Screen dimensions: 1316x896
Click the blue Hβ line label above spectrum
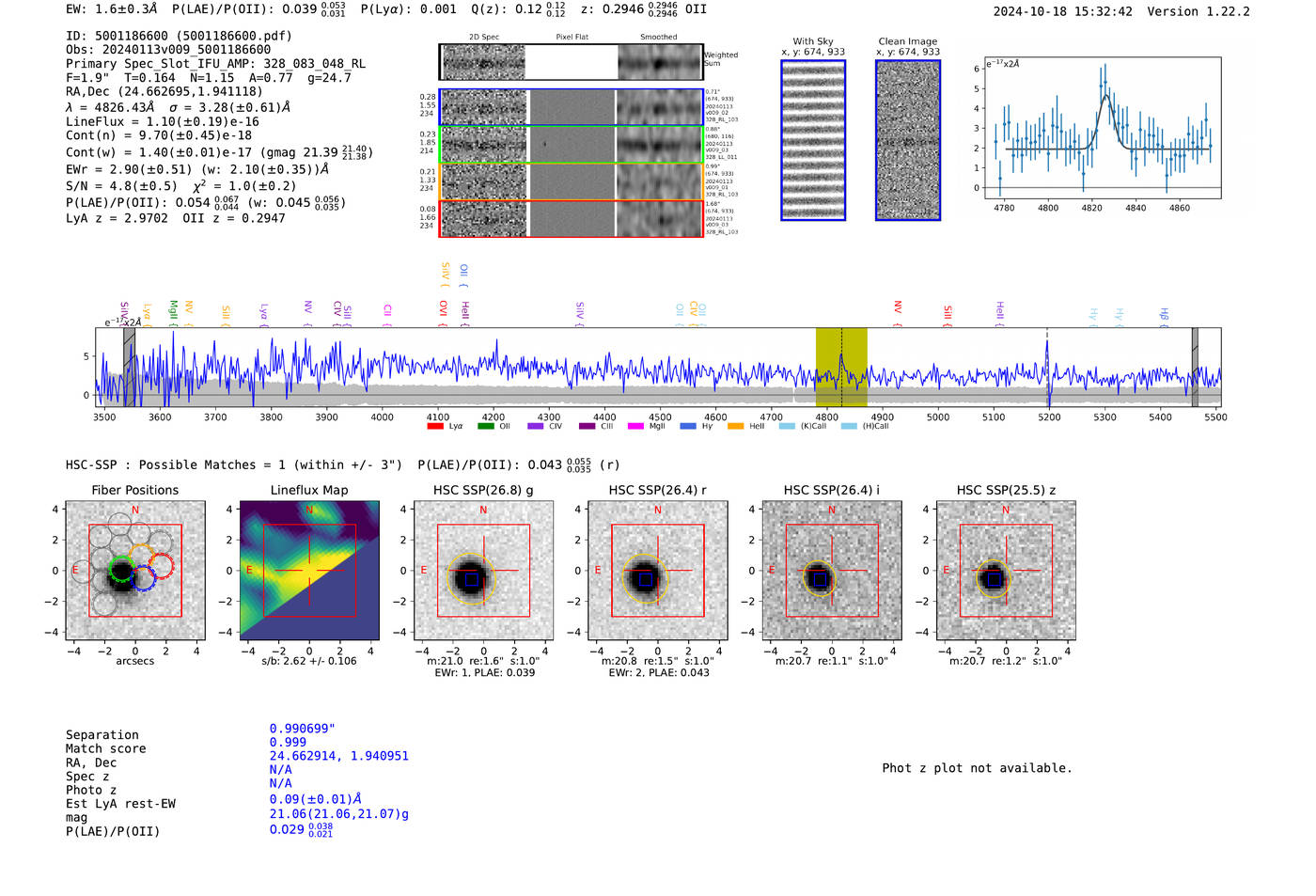coord(1164,316)
